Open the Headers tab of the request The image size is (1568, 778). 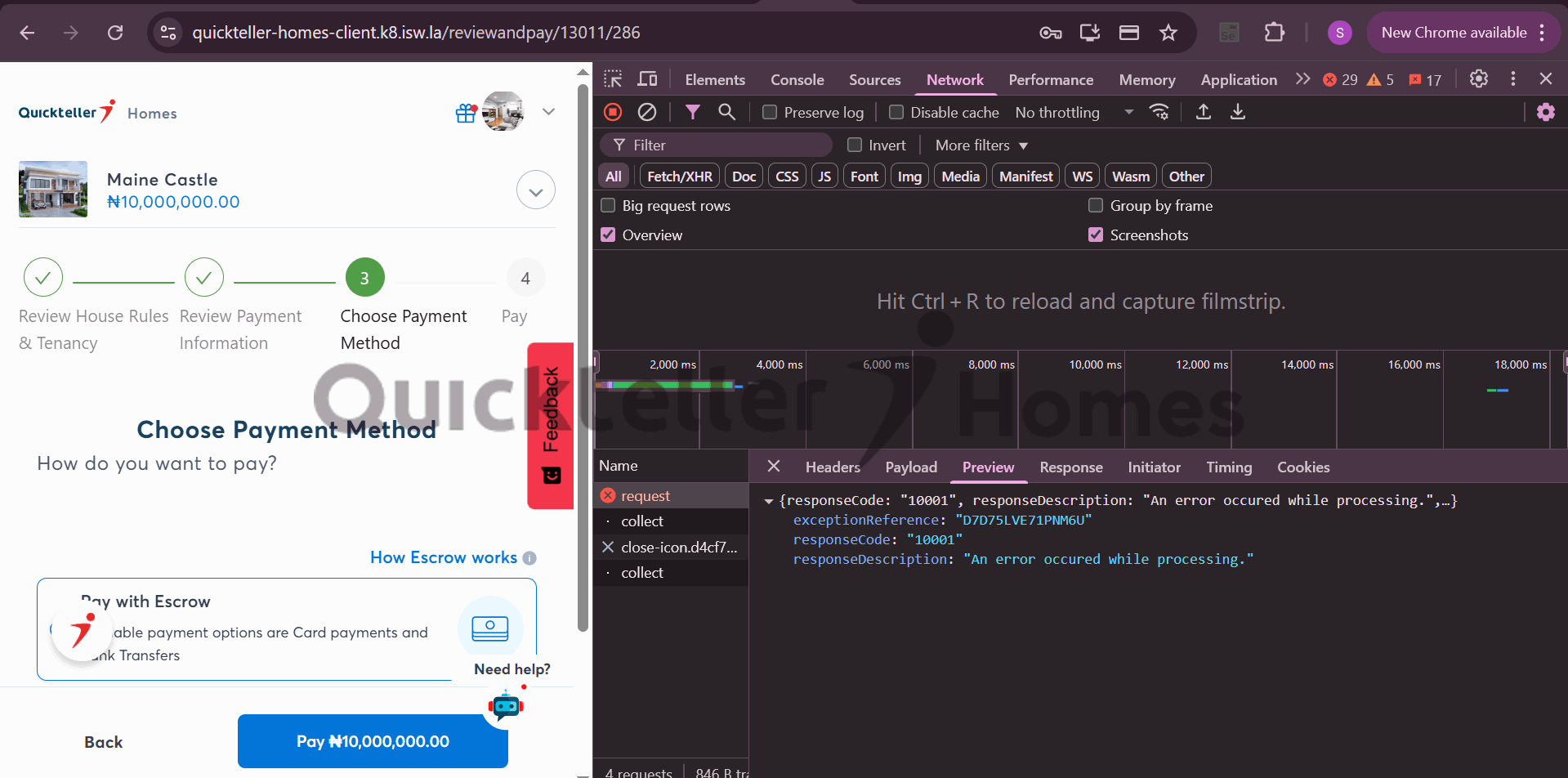click(833, 467)
